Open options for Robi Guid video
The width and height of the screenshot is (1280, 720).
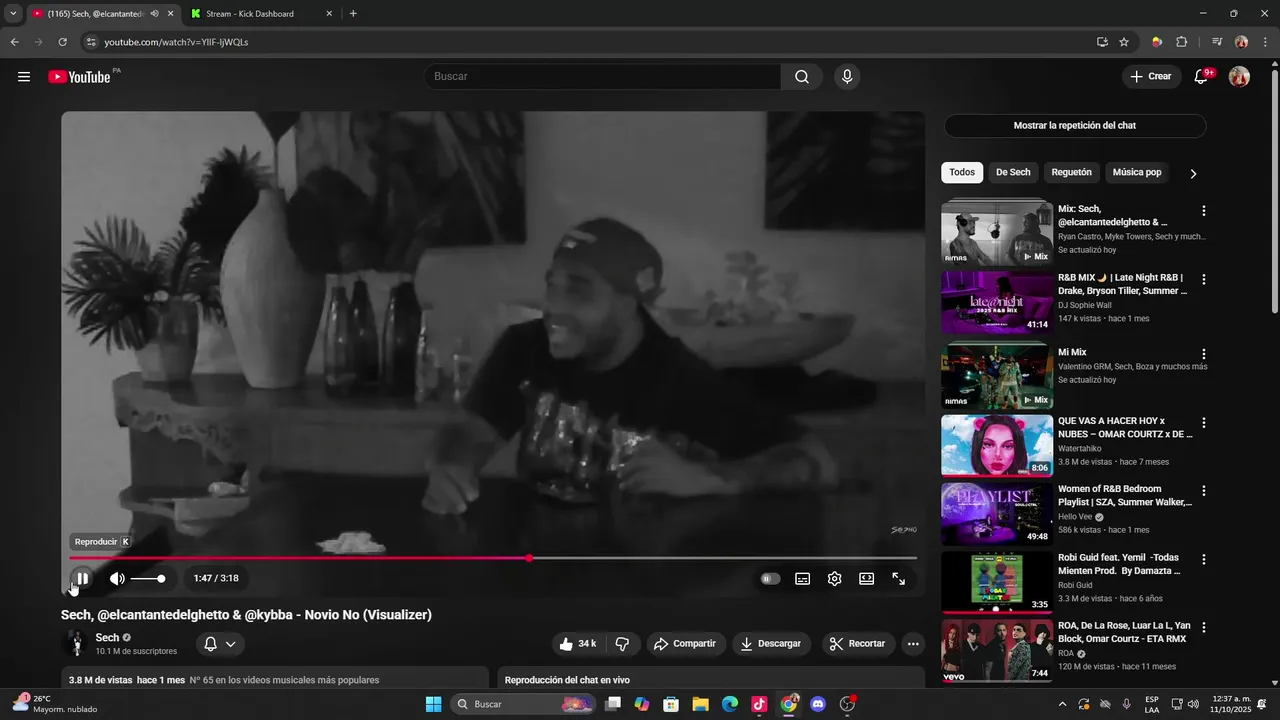(1204, 559)
